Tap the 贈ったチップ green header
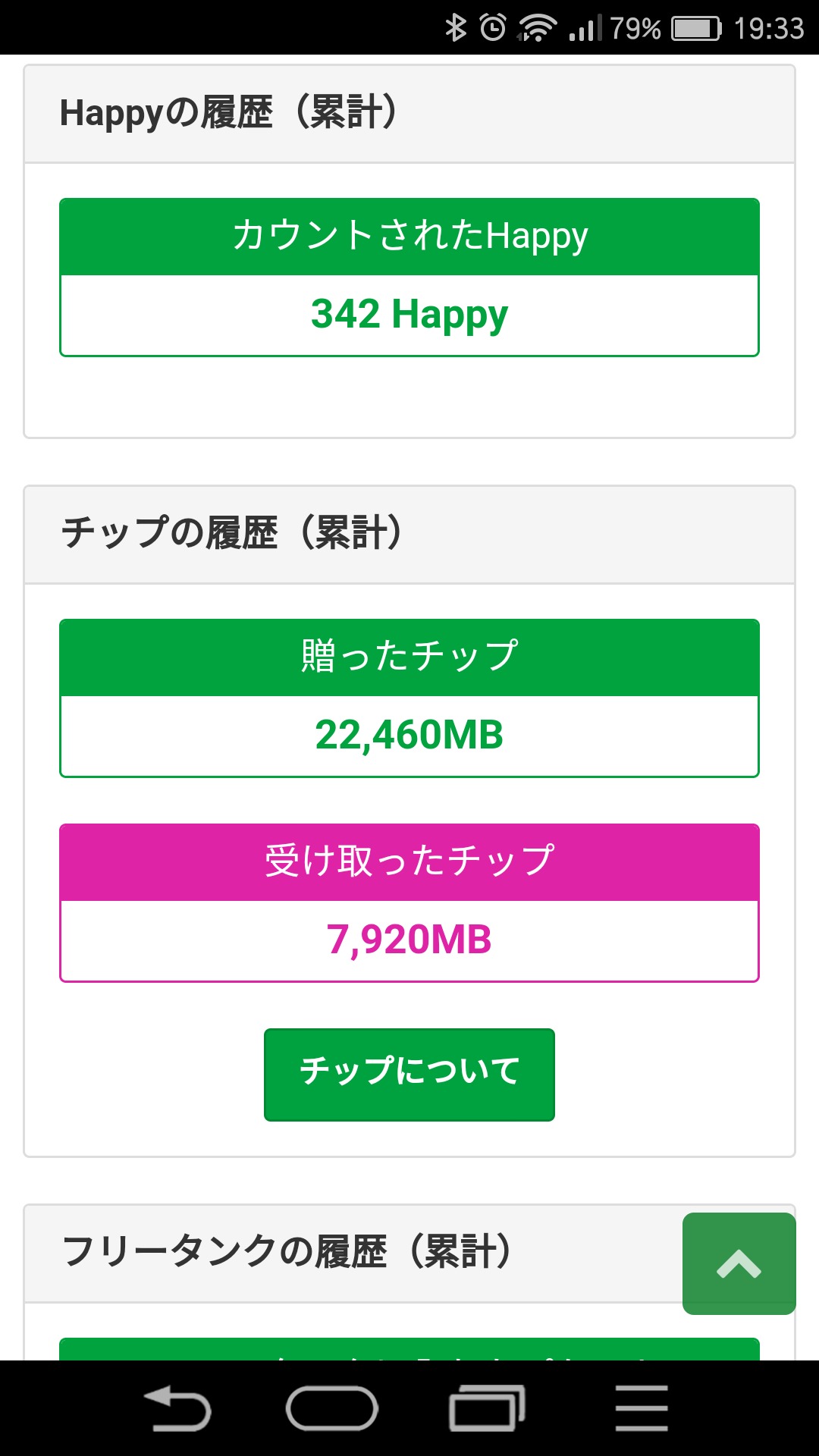Screen dimensions: 819x1456 click(x=409, y=657)
